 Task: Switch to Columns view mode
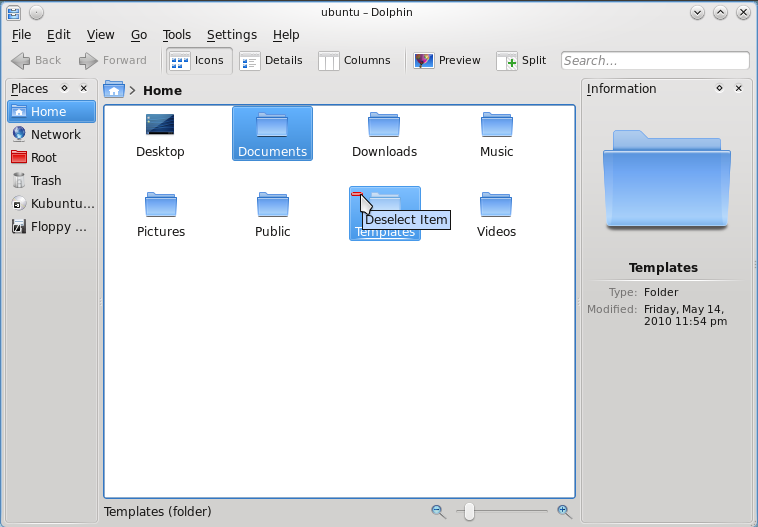[355, 60]
